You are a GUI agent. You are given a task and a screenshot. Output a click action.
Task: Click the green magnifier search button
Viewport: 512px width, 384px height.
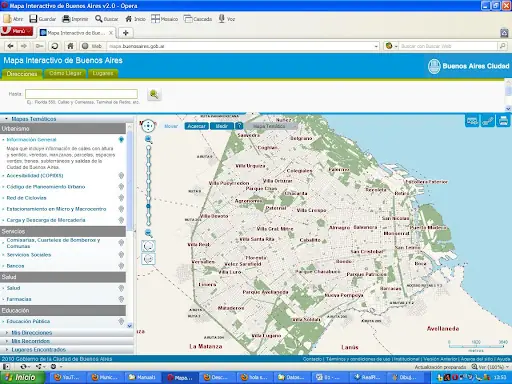click(154, 94)
